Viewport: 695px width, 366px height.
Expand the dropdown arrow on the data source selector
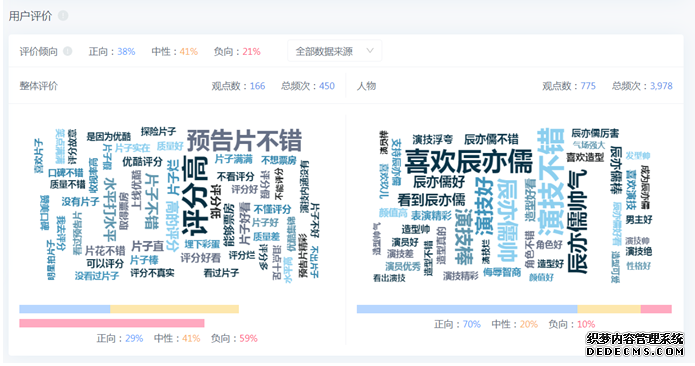pos(370,51)
